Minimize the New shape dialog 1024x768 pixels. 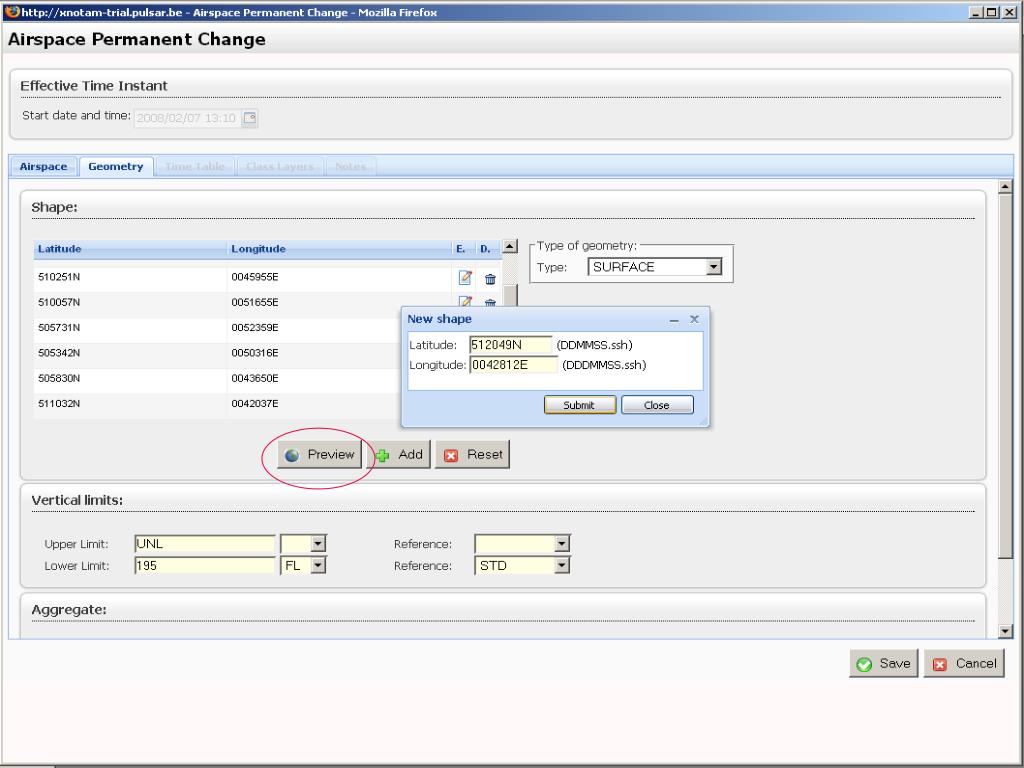coord(674,319)
